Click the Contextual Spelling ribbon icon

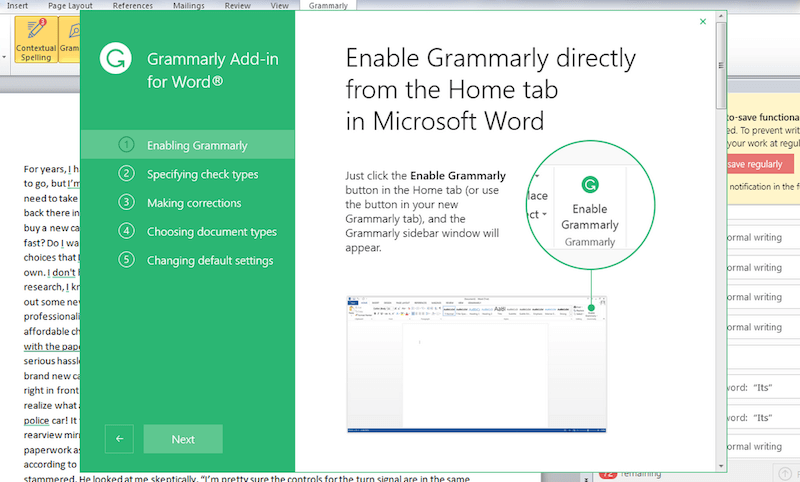[x=36, y=39]
